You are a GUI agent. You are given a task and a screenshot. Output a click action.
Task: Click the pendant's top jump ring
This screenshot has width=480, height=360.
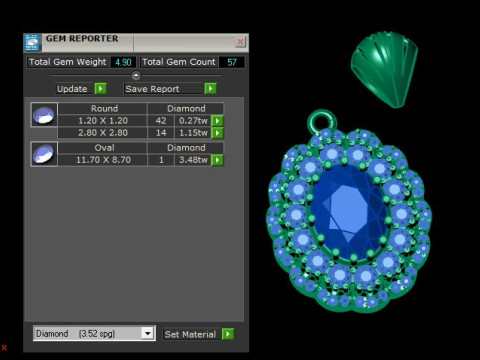tap(322, 121)
